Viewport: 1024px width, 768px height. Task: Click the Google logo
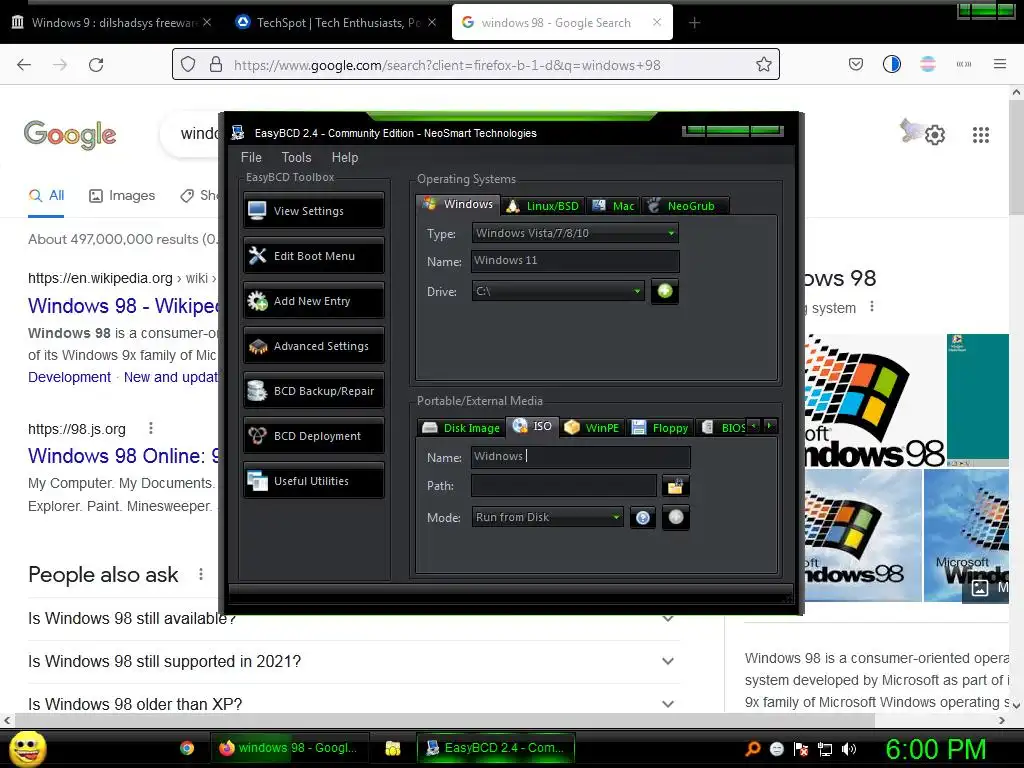(x=70, y=135)
